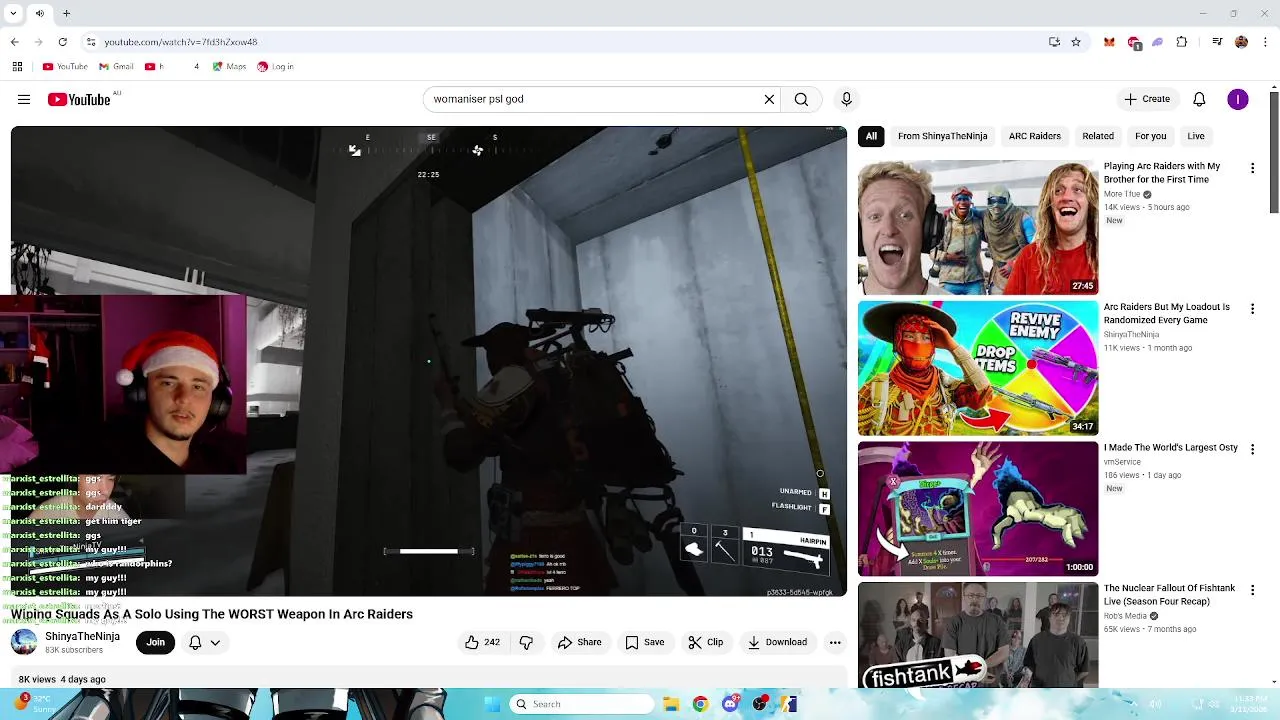Go to YouTube home via logo
This screenshot has height=720, width=1280.
click(79, 99)
